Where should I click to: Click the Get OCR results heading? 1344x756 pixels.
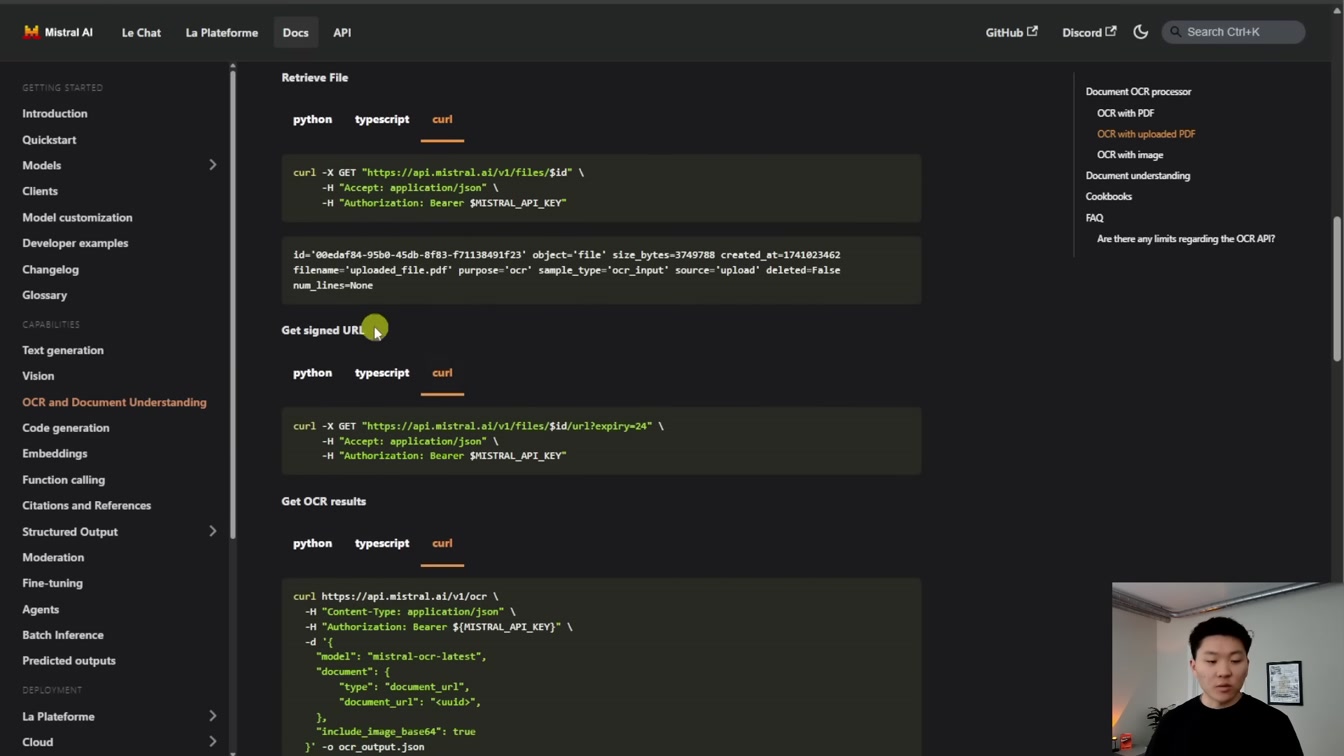323,502
